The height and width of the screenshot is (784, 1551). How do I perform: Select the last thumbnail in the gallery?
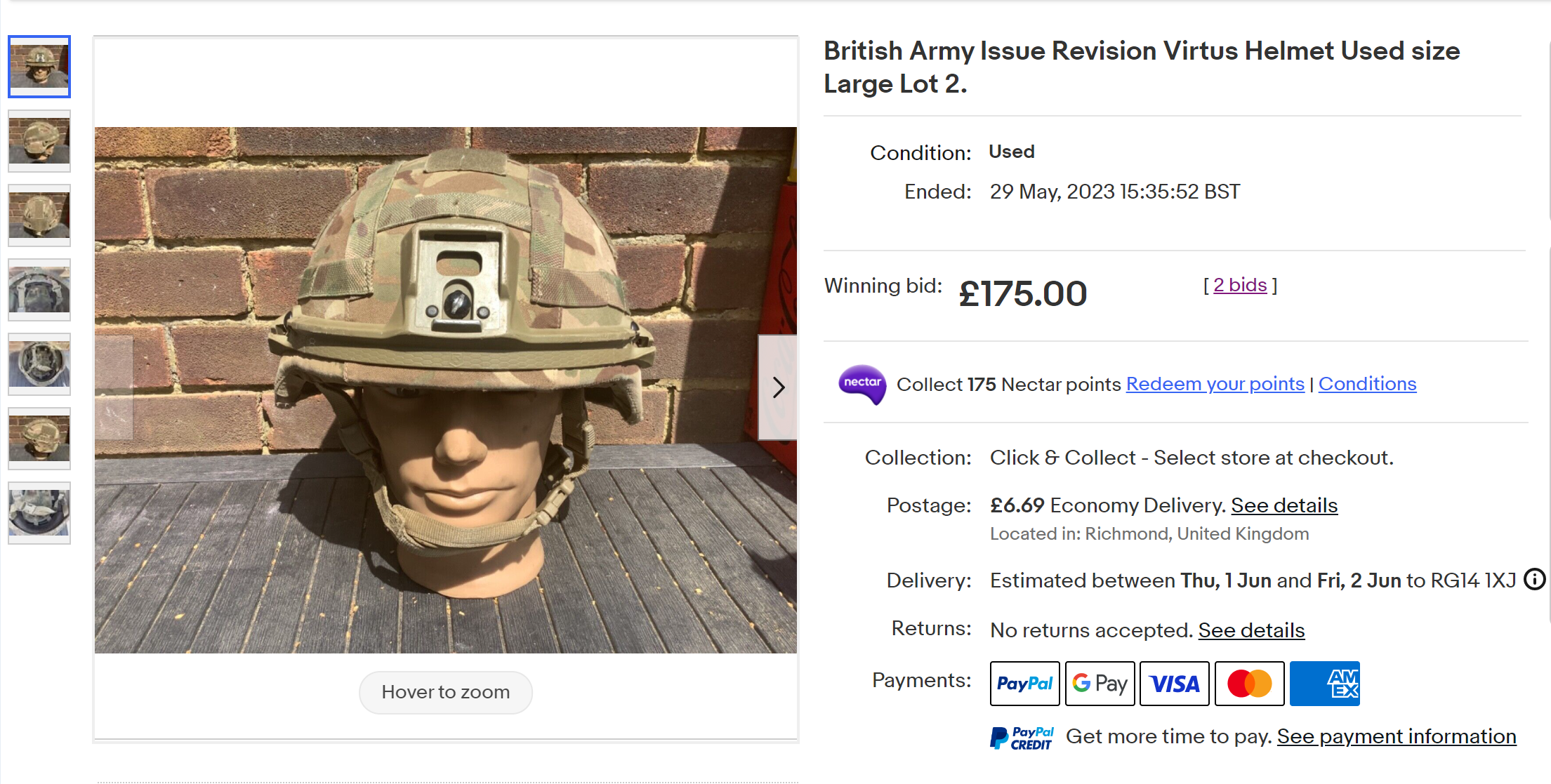(x=39, y=513)
